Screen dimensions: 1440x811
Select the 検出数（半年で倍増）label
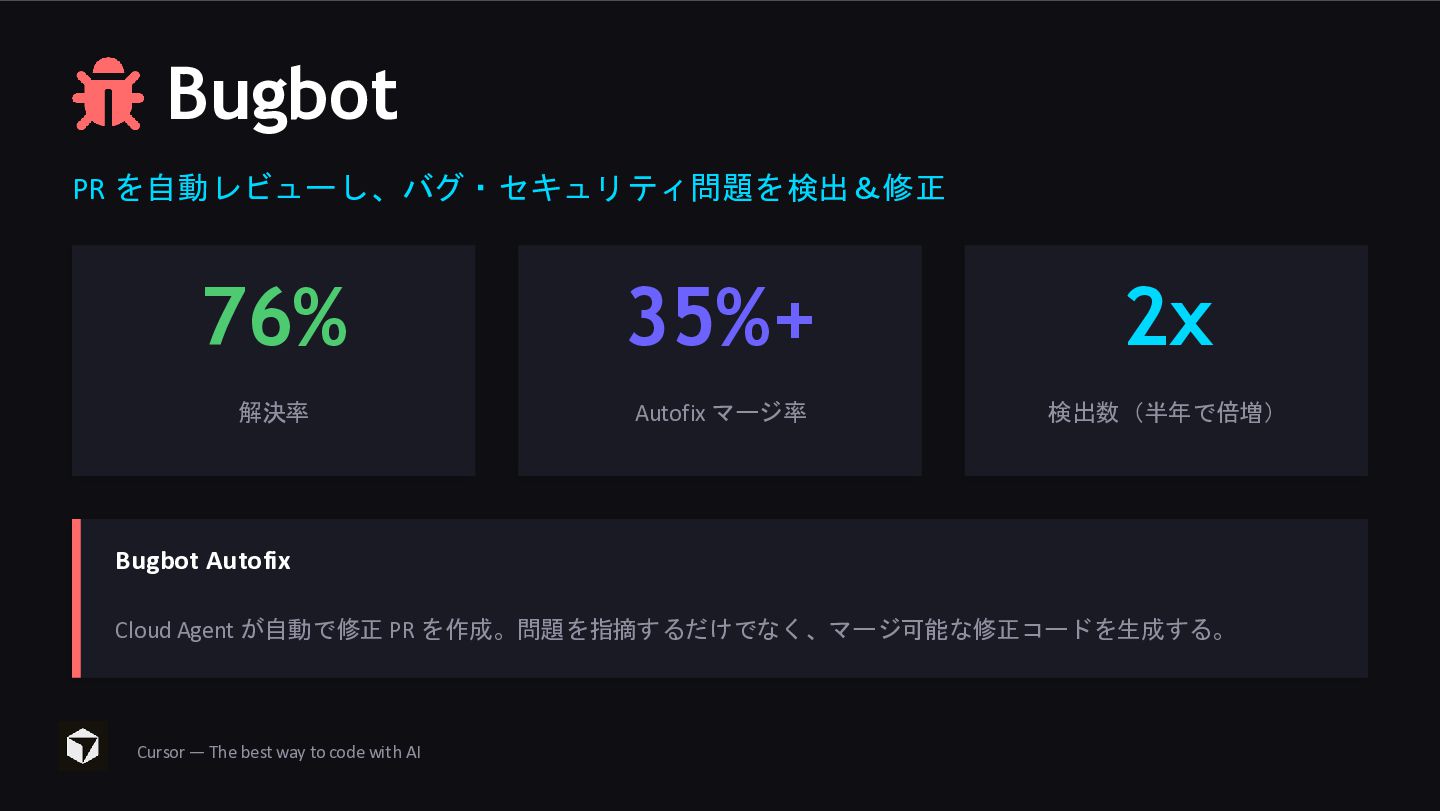(1166, 412)
